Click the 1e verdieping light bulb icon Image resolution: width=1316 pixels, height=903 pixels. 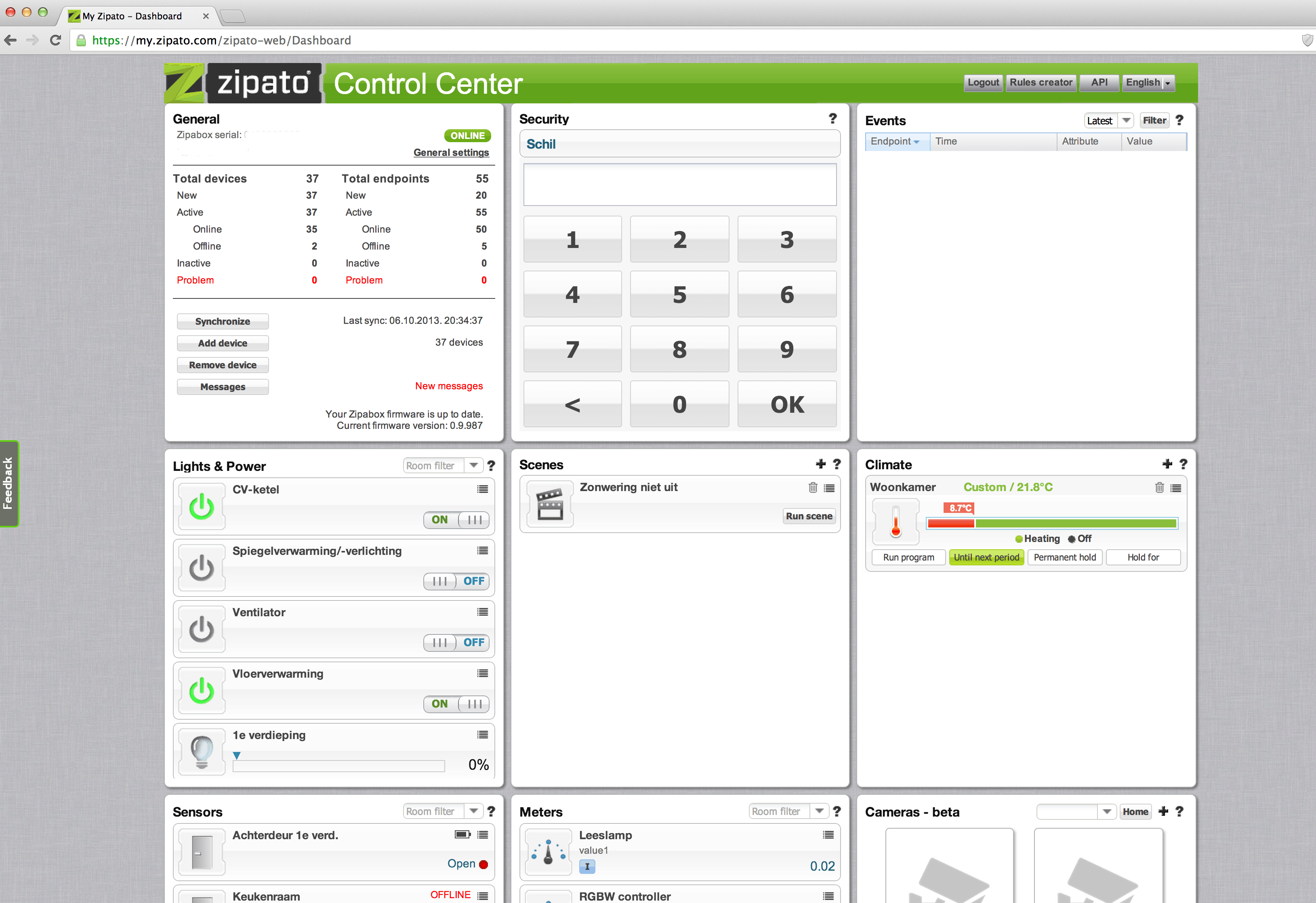pos(202,752)
